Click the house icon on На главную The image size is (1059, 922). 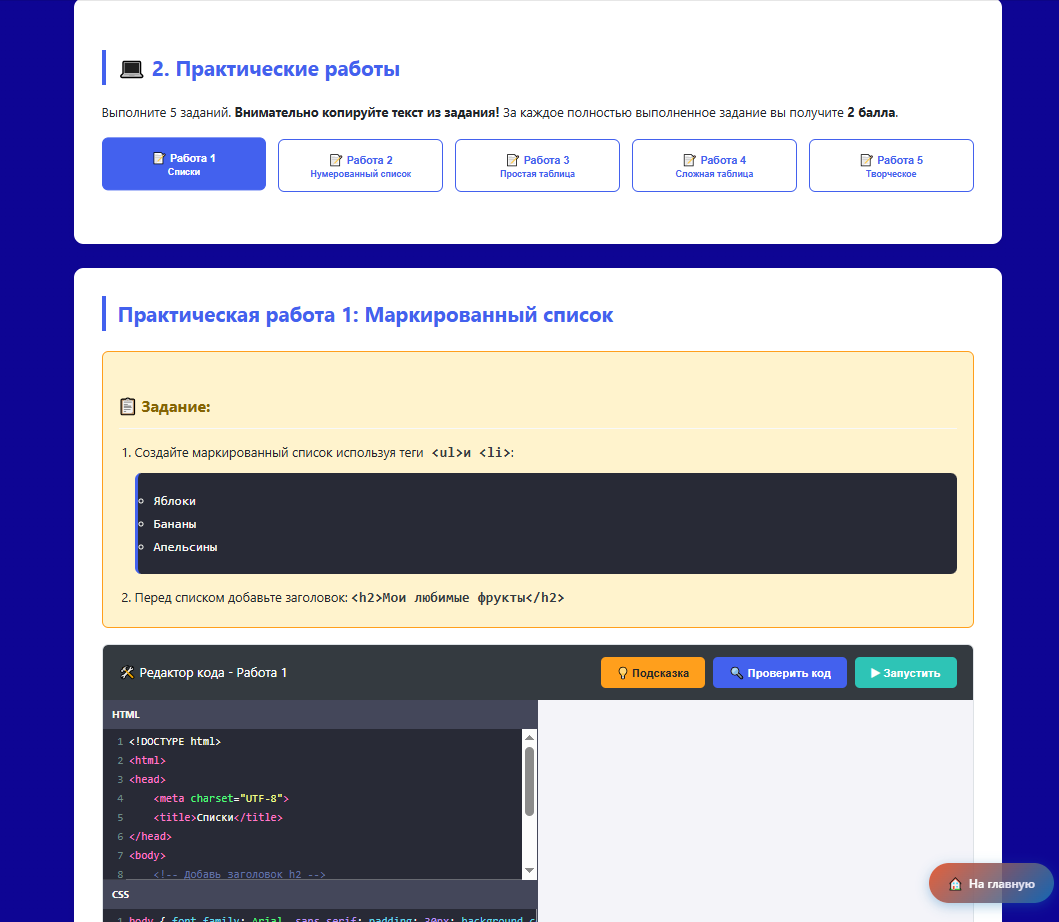[955, 883]
